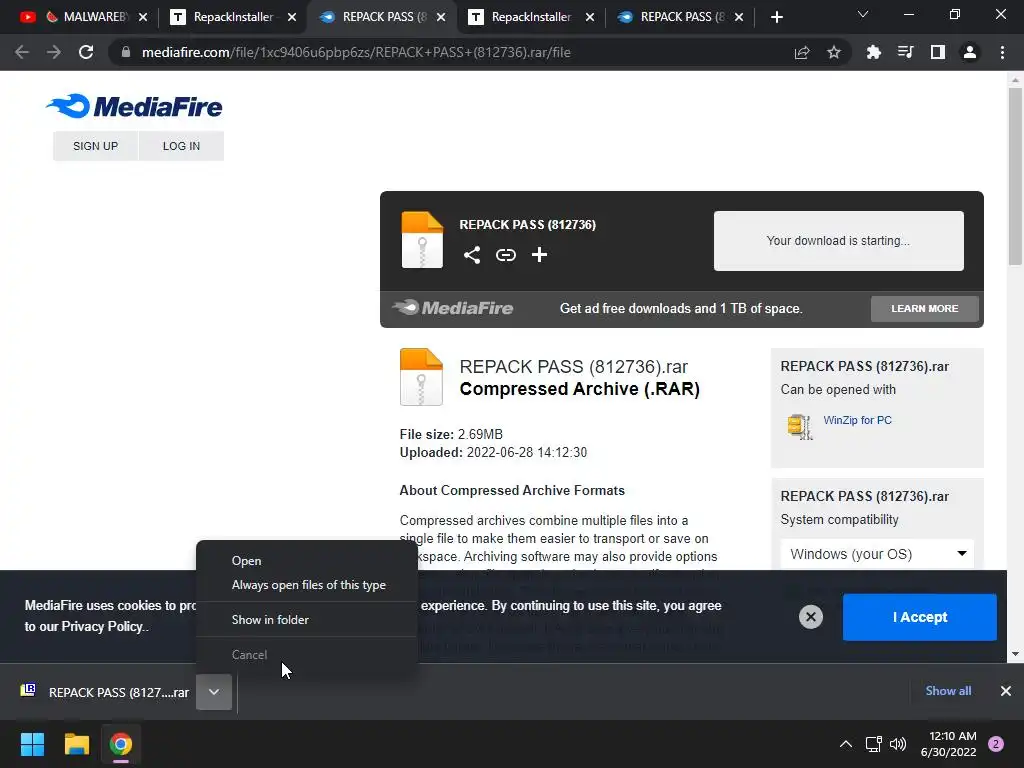Click the browser forward arrow

pyautogui.click(x=54, y=52)
